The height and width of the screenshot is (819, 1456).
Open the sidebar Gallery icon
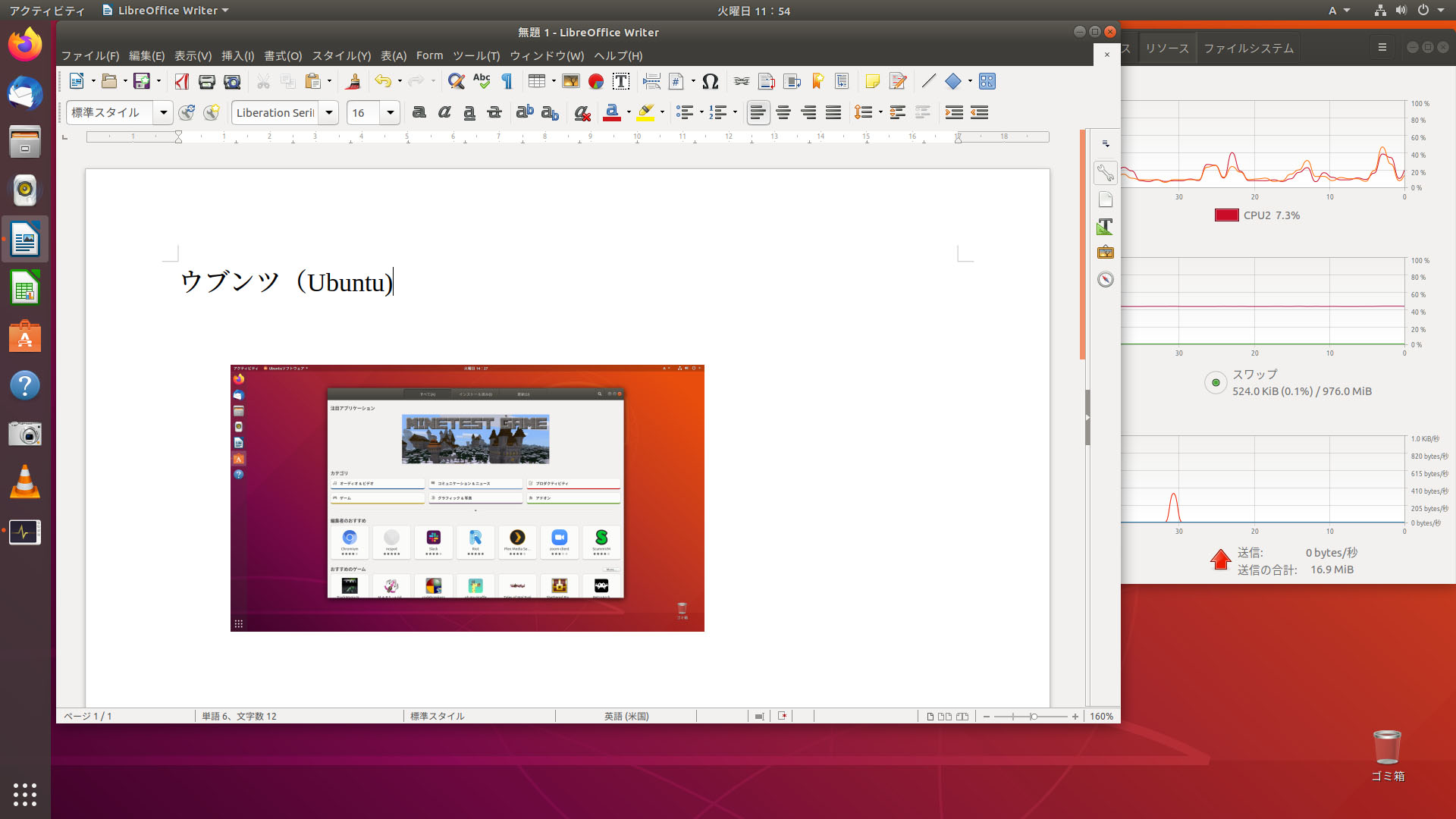(1105, 252)
